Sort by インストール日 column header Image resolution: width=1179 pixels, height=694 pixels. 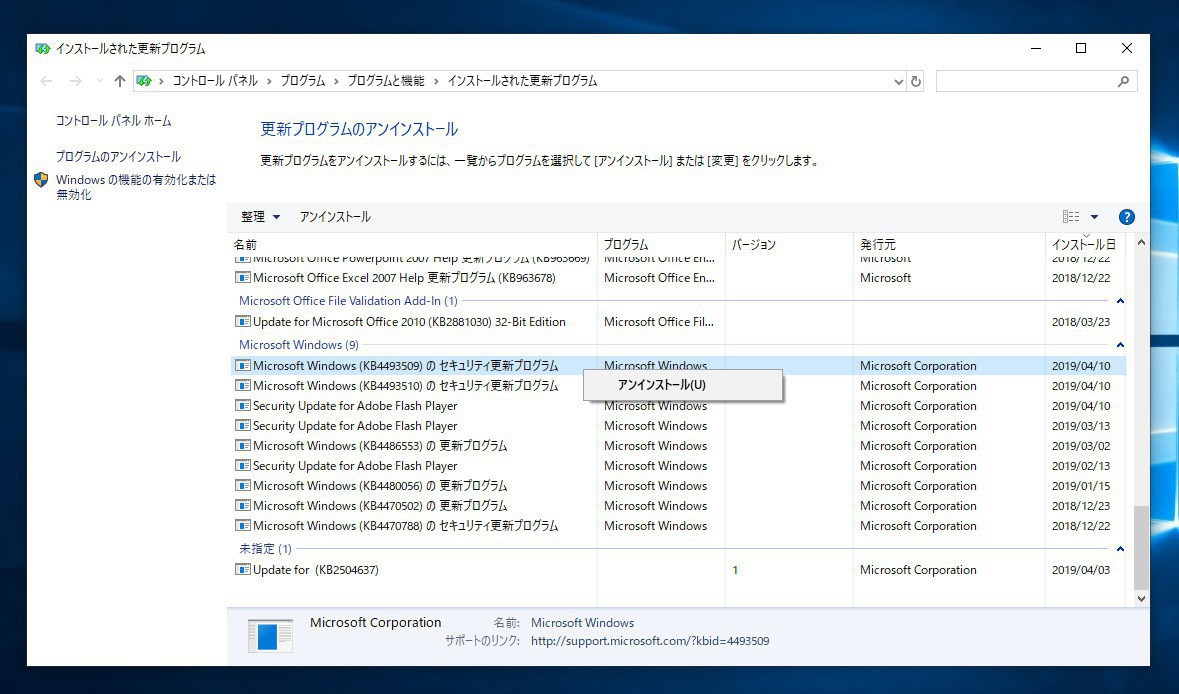click(x=1084, y=244)
